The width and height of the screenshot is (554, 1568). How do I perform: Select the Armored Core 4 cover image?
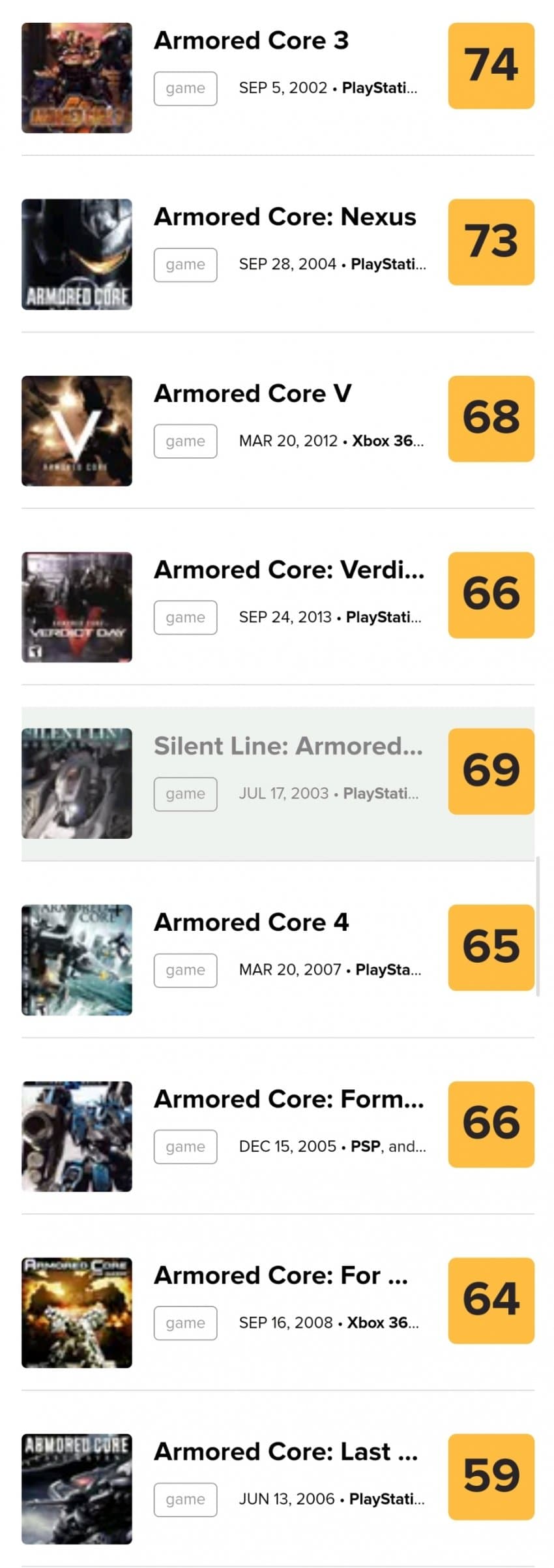77,959
